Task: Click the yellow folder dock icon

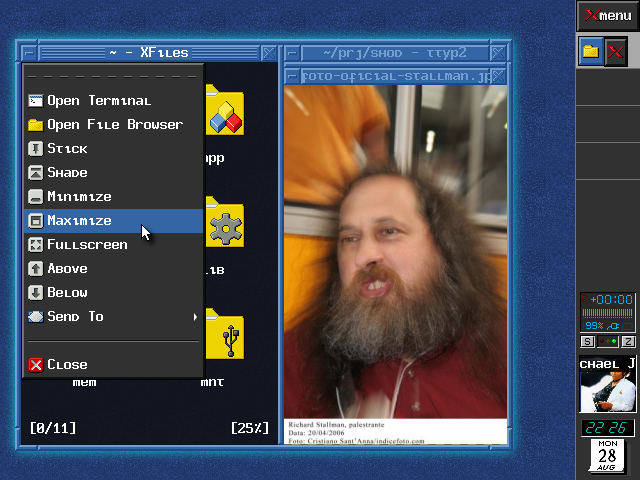Action: pos(591,52)
